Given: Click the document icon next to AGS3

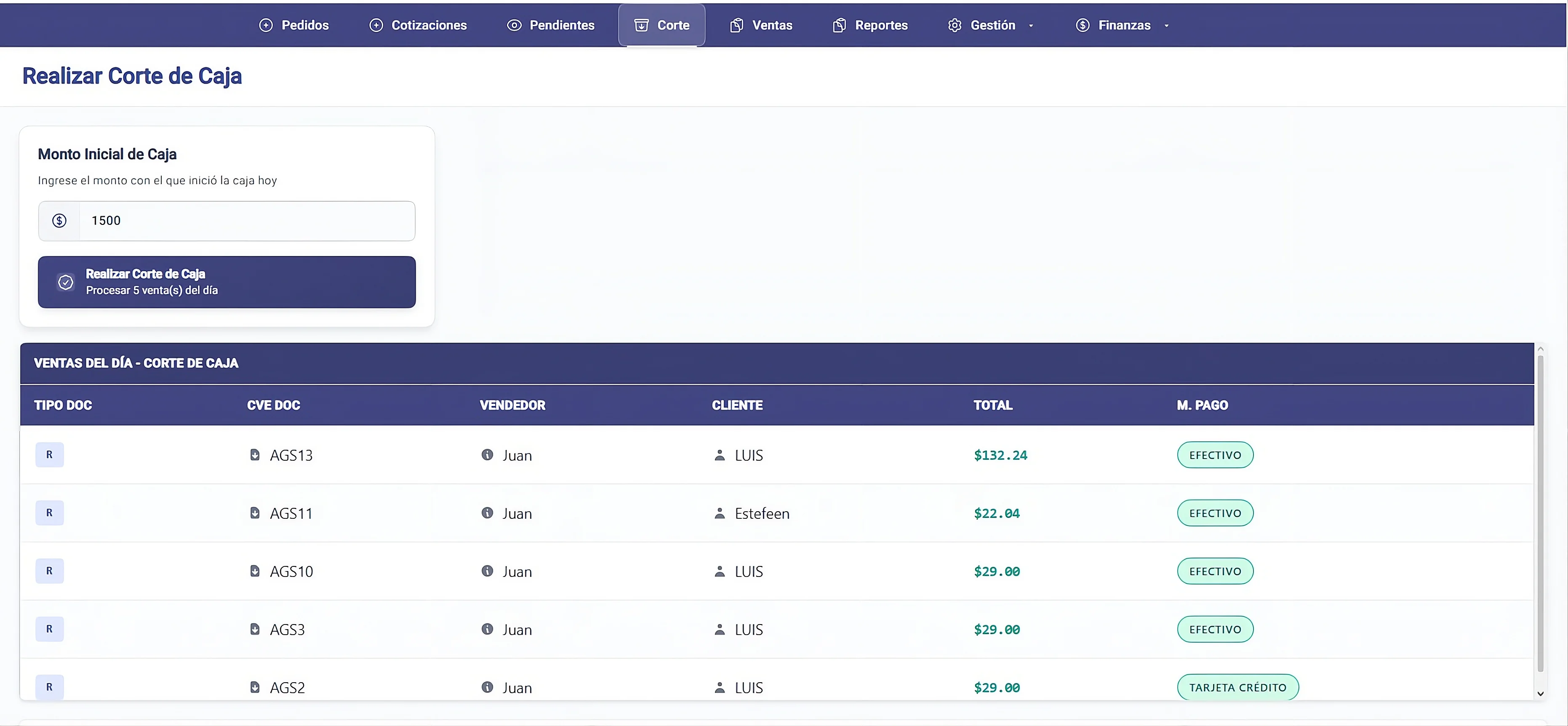Looking at the screenshot, I should coord(255,629).
